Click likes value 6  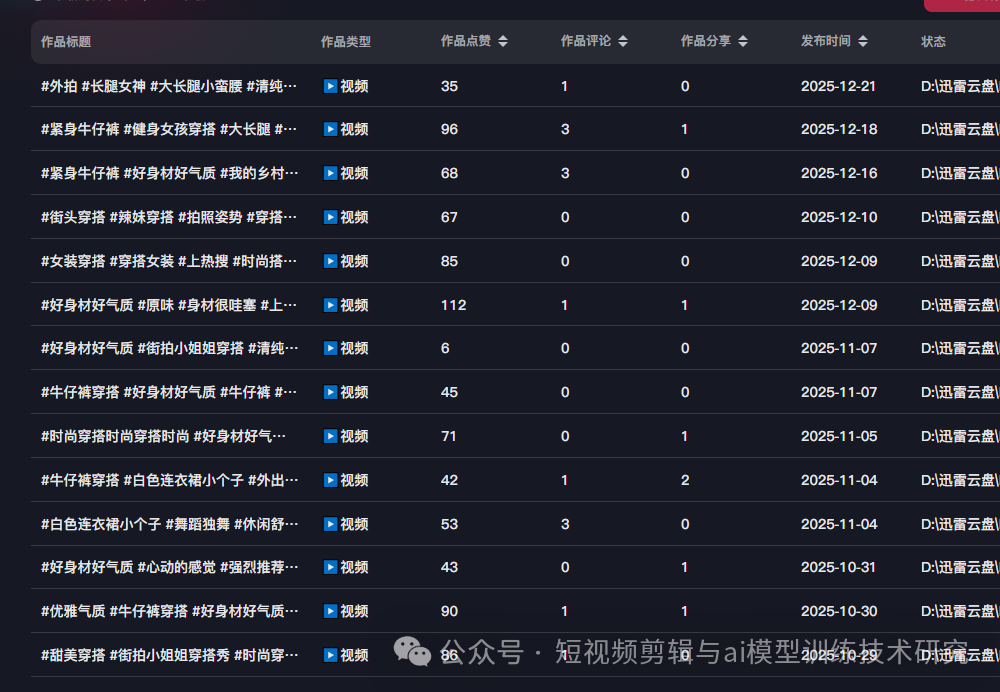(445, 348)
